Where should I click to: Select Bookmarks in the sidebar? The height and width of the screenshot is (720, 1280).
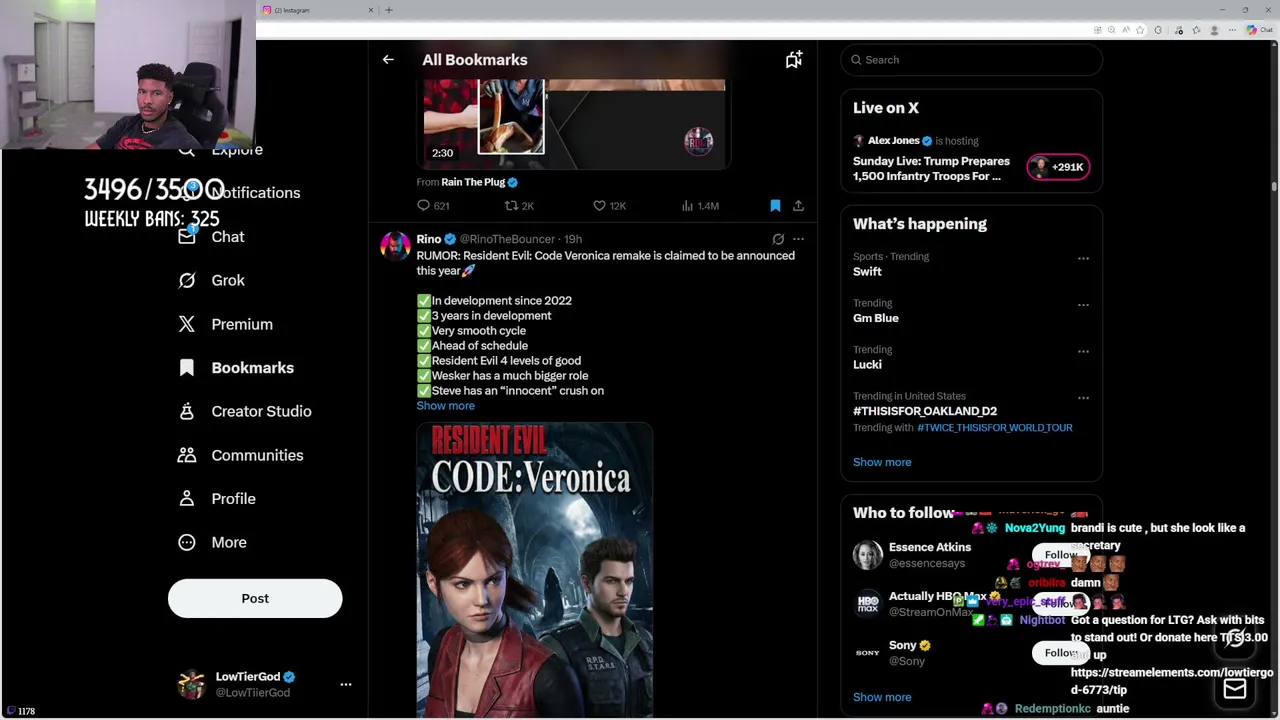(236, 368)
